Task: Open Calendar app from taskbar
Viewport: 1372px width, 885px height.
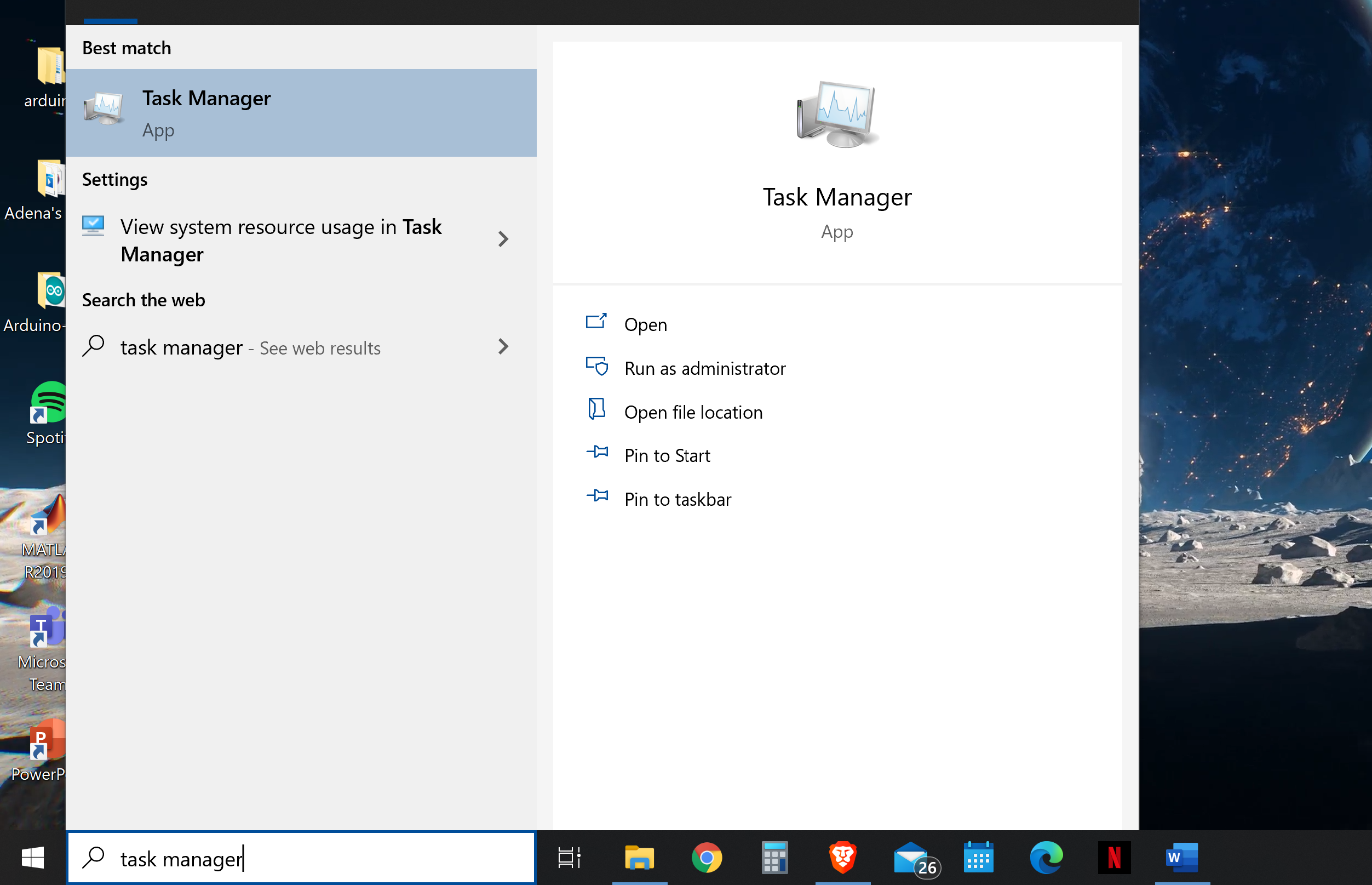Action: (979, 857)
